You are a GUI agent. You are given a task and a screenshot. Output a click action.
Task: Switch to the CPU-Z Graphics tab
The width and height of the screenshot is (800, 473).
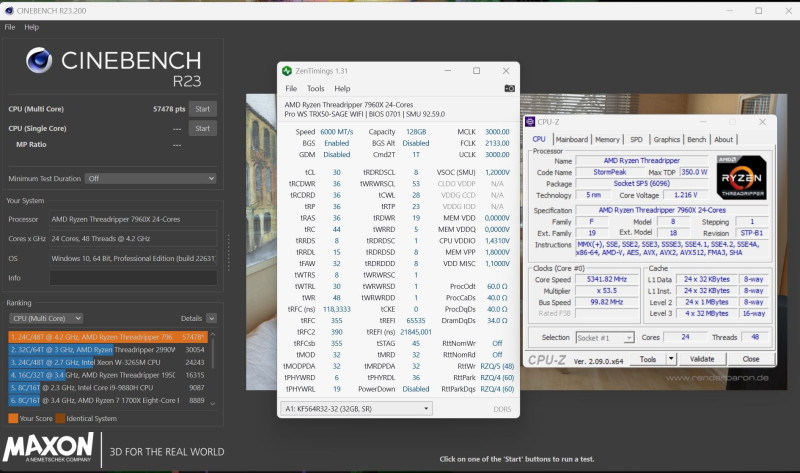pyautogui.click(x=666, y=139)
